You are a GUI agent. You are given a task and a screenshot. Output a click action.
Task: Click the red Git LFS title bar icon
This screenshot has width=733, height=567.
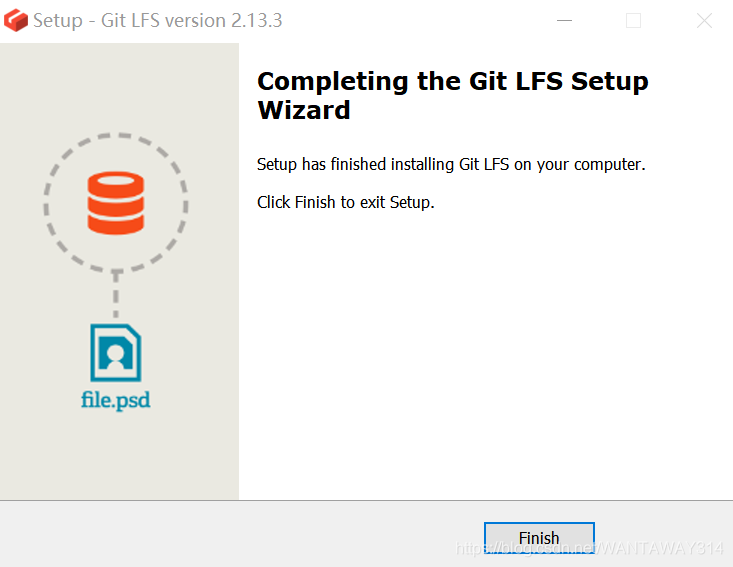(16, 21)
